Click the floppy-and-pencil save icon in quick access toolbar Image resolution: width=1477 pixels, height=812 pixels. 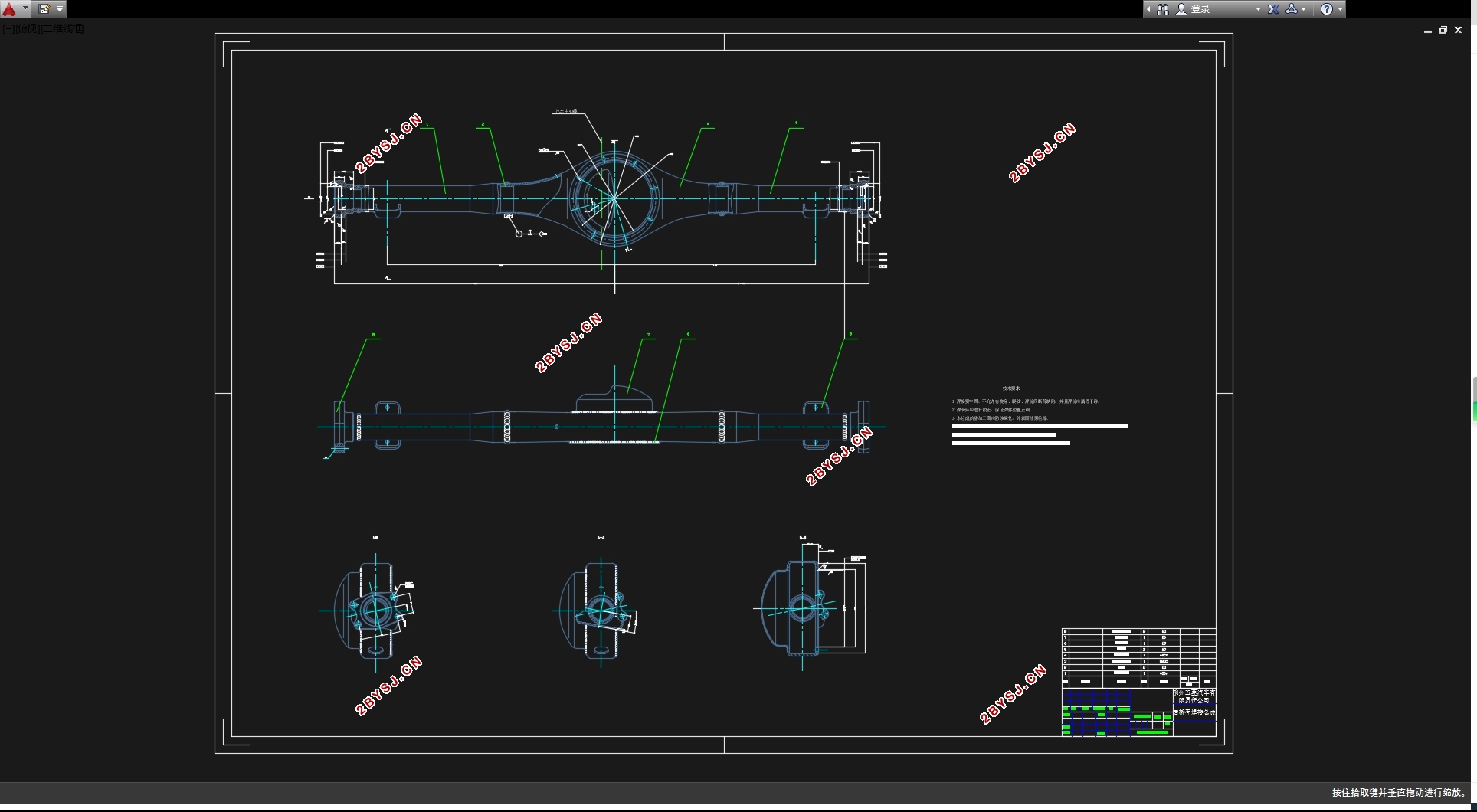[44, 9]
